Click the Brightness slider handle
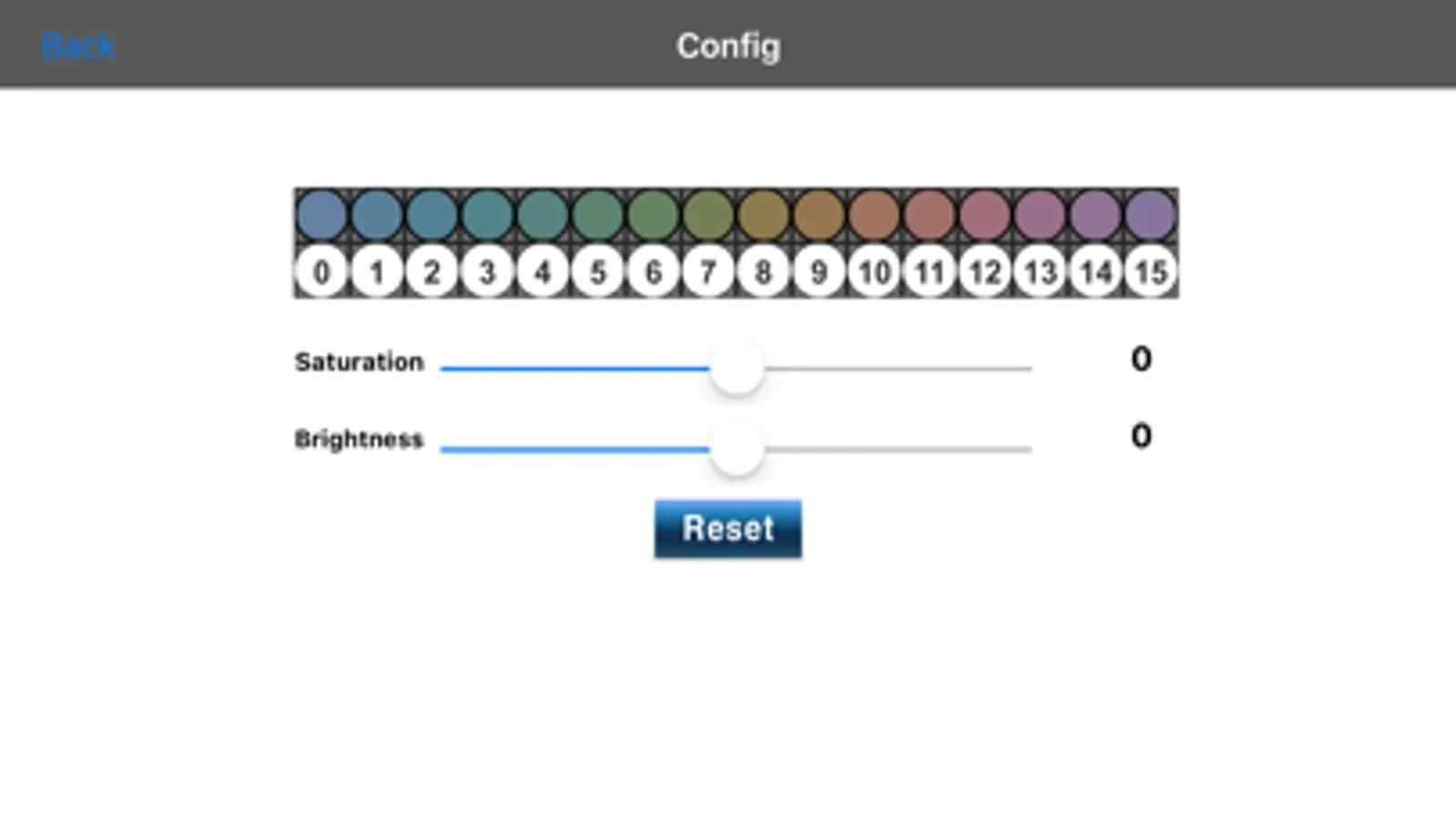1456x820 pixels. click(x=737, y=448)
